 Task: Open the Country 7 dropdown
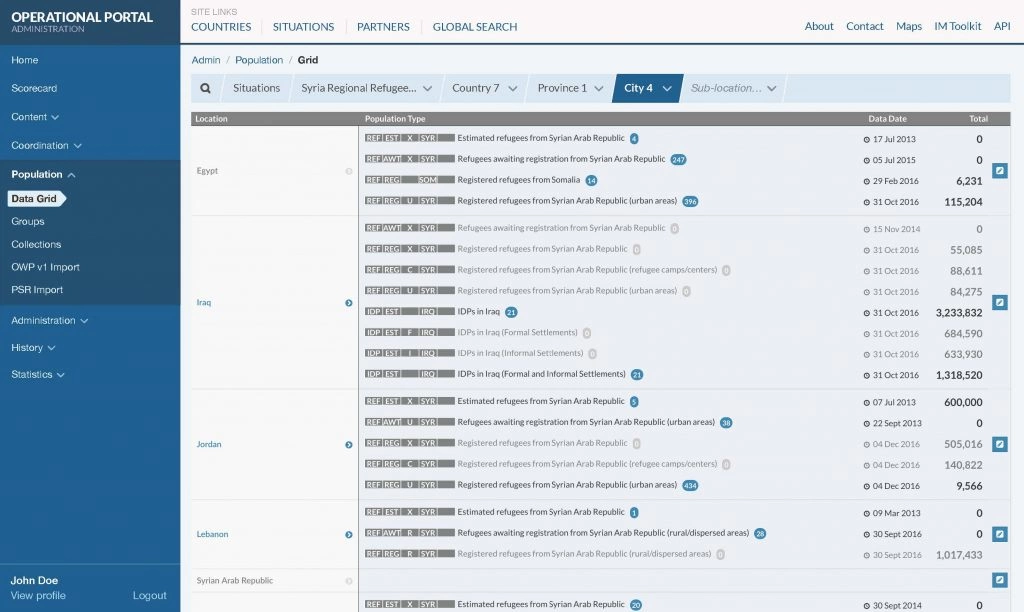(484, 88)
